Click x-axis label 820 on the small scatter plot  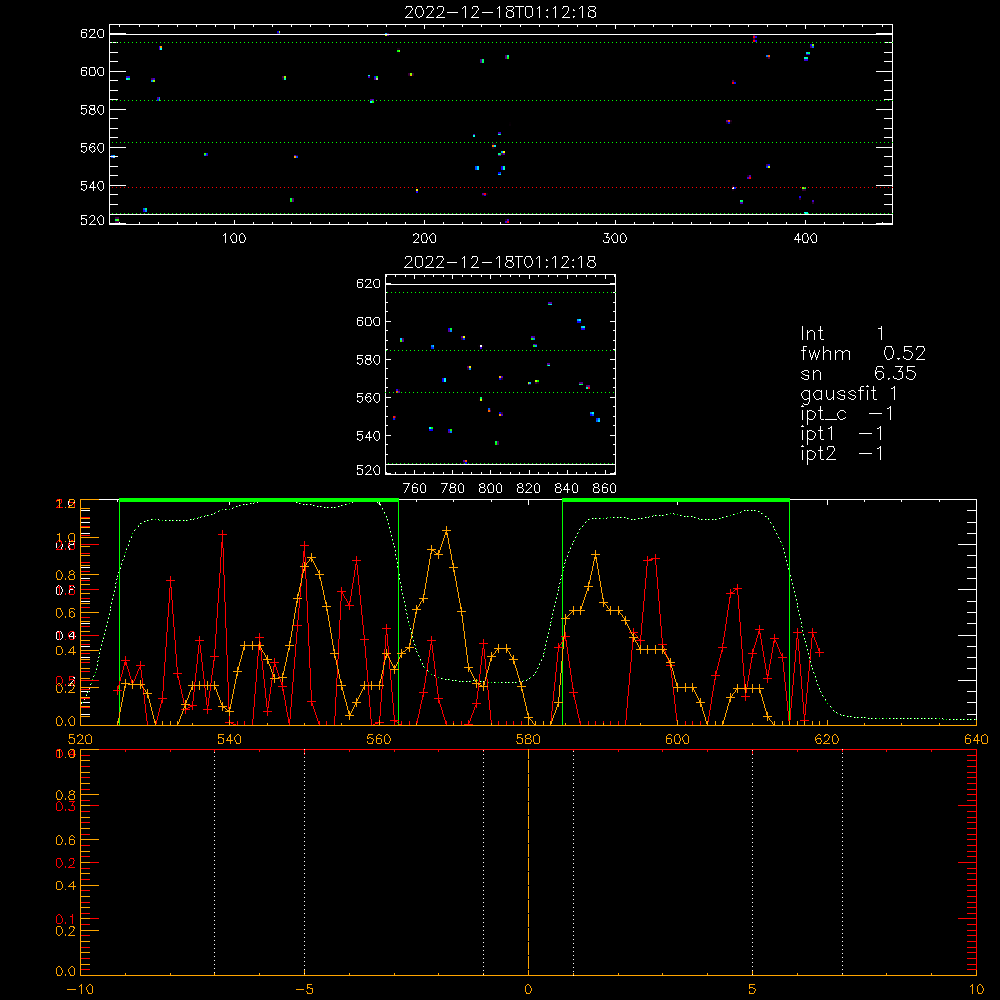click(x=529, y=489)
